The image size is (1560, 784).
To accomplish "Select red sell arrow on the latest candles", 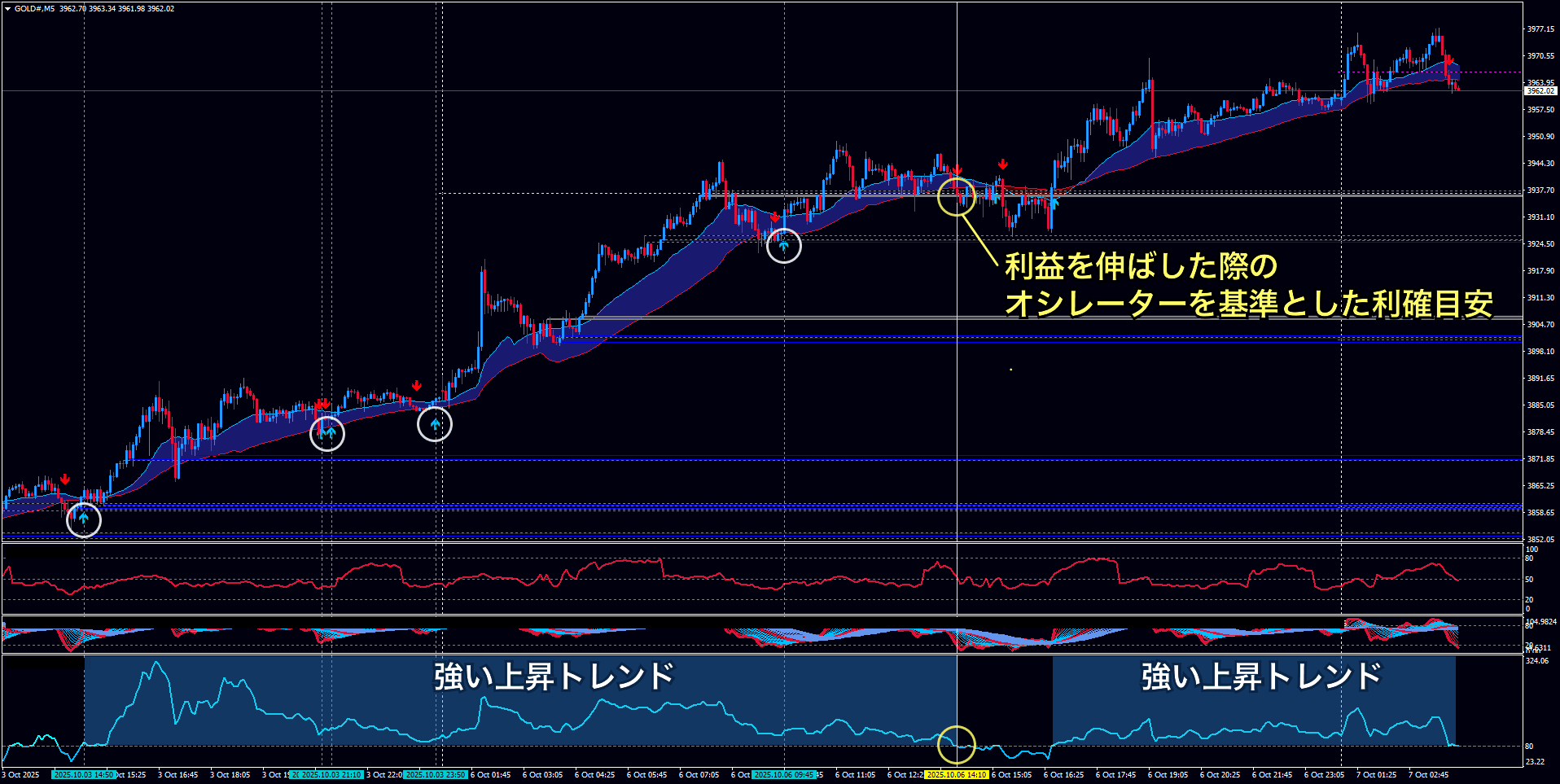I will [x=1449, y=60].
